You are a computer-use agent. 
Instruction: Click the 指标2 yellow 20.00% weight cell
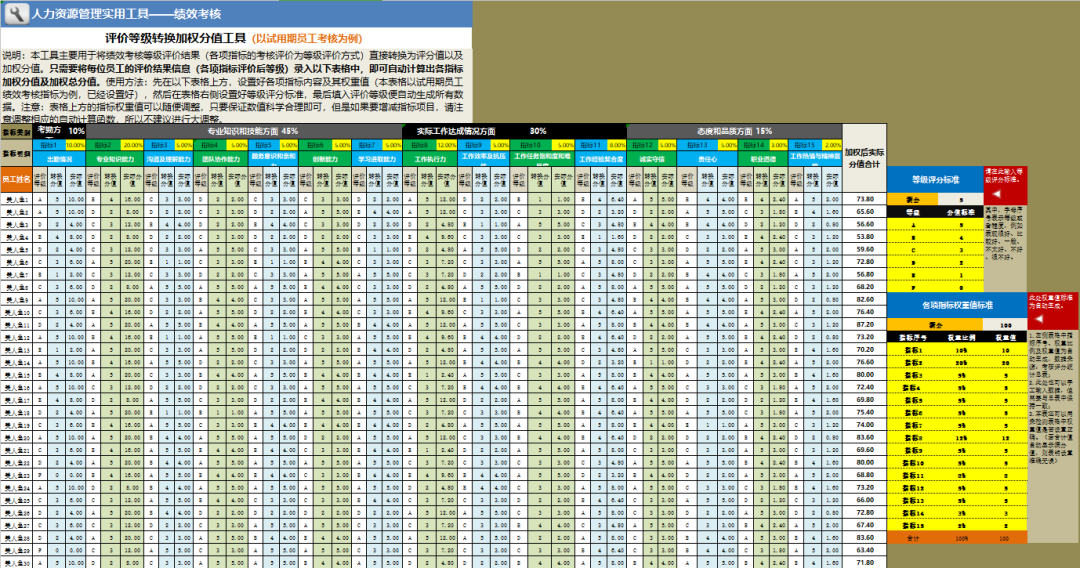(x=132, y=145)
